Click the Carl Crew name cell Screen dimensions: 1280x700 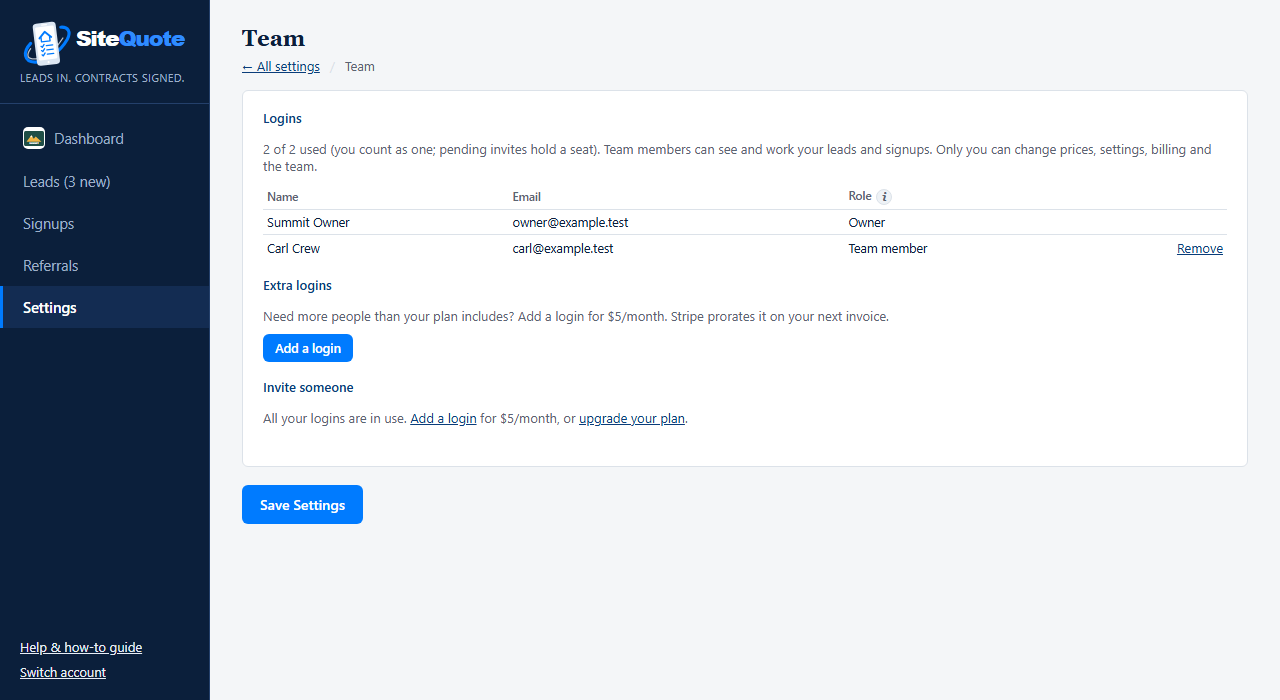[294, 249]
